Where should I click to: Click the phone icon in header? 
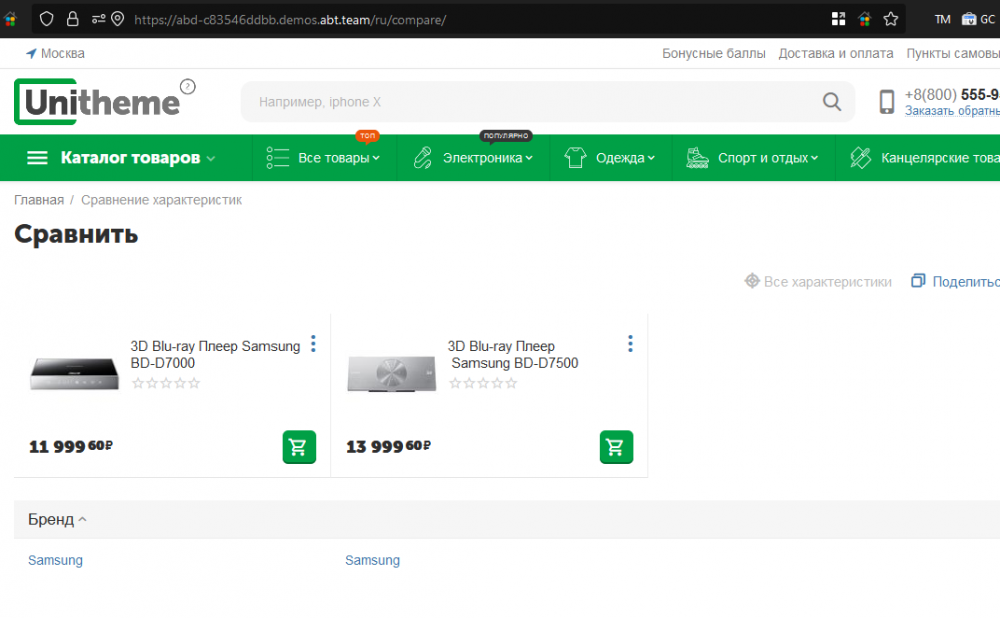coord(886,102)
